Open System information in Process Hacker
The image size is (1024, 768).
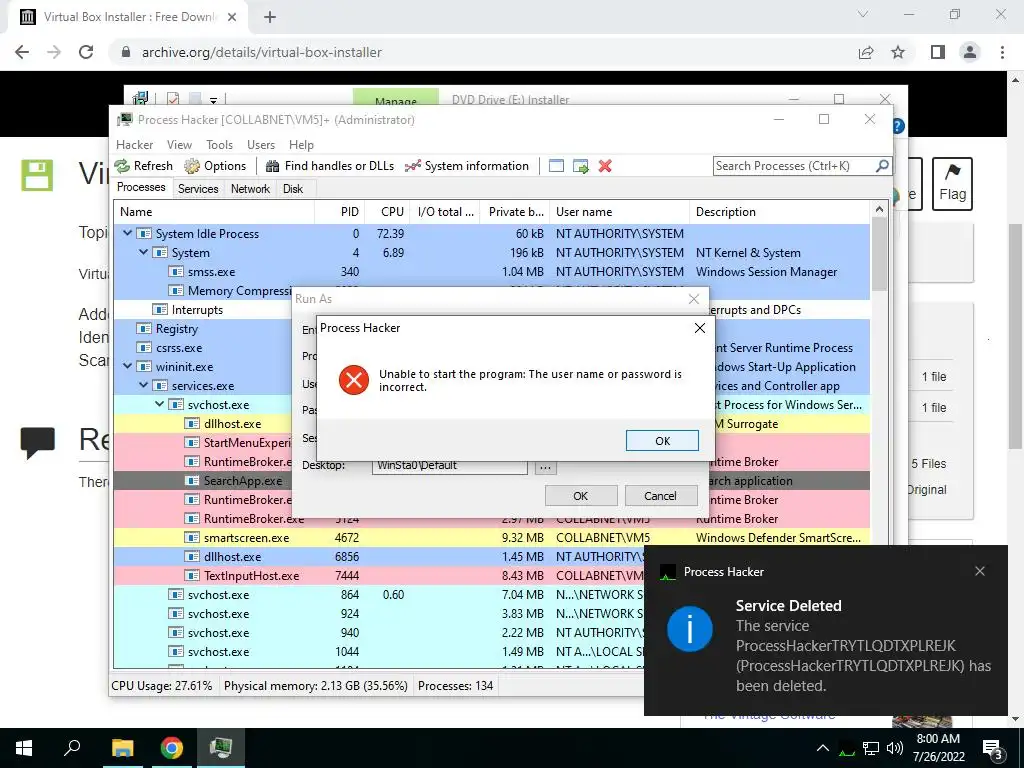[467, 166]
